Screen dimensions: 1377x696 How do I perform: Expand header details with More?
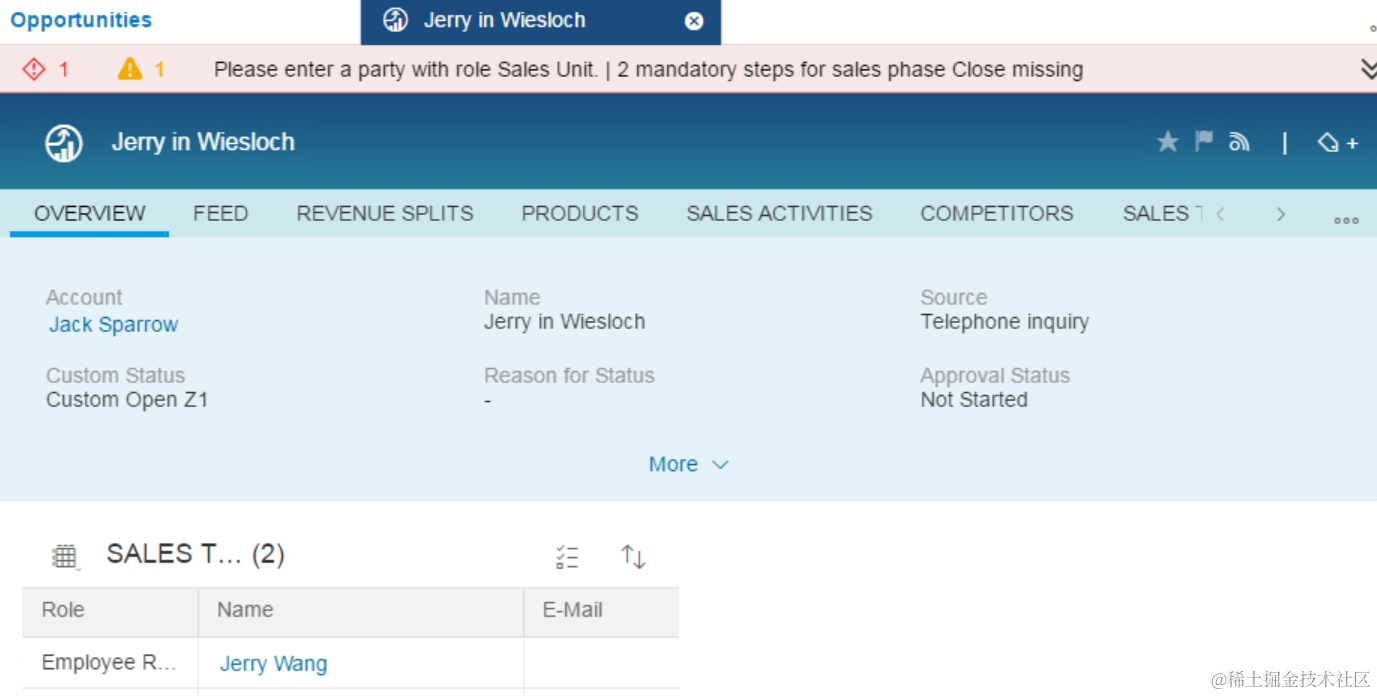pyautogui.click(x=688, y=464)
